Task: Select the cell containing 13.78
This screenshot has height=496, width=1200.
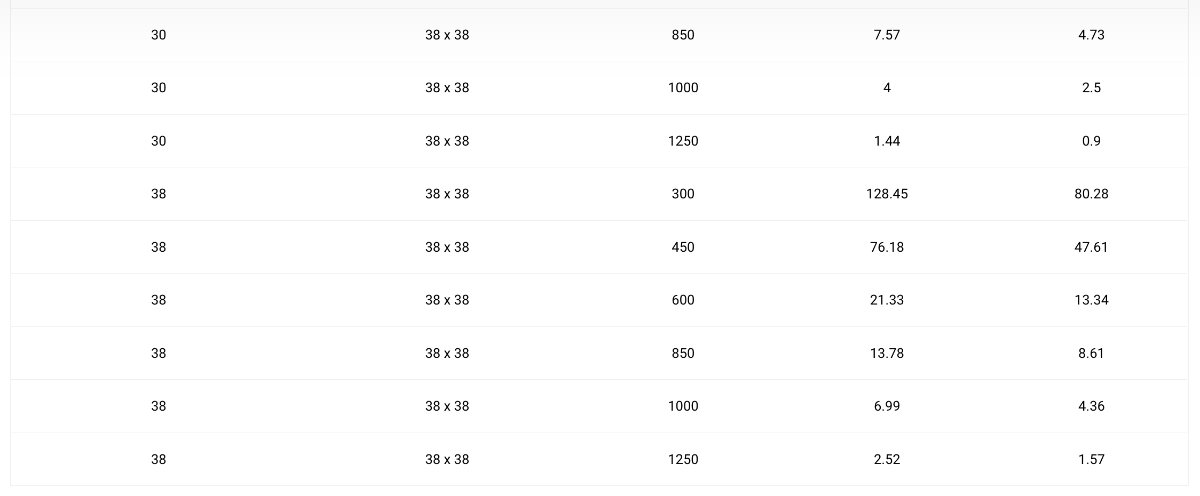Action: pos(886,353)
